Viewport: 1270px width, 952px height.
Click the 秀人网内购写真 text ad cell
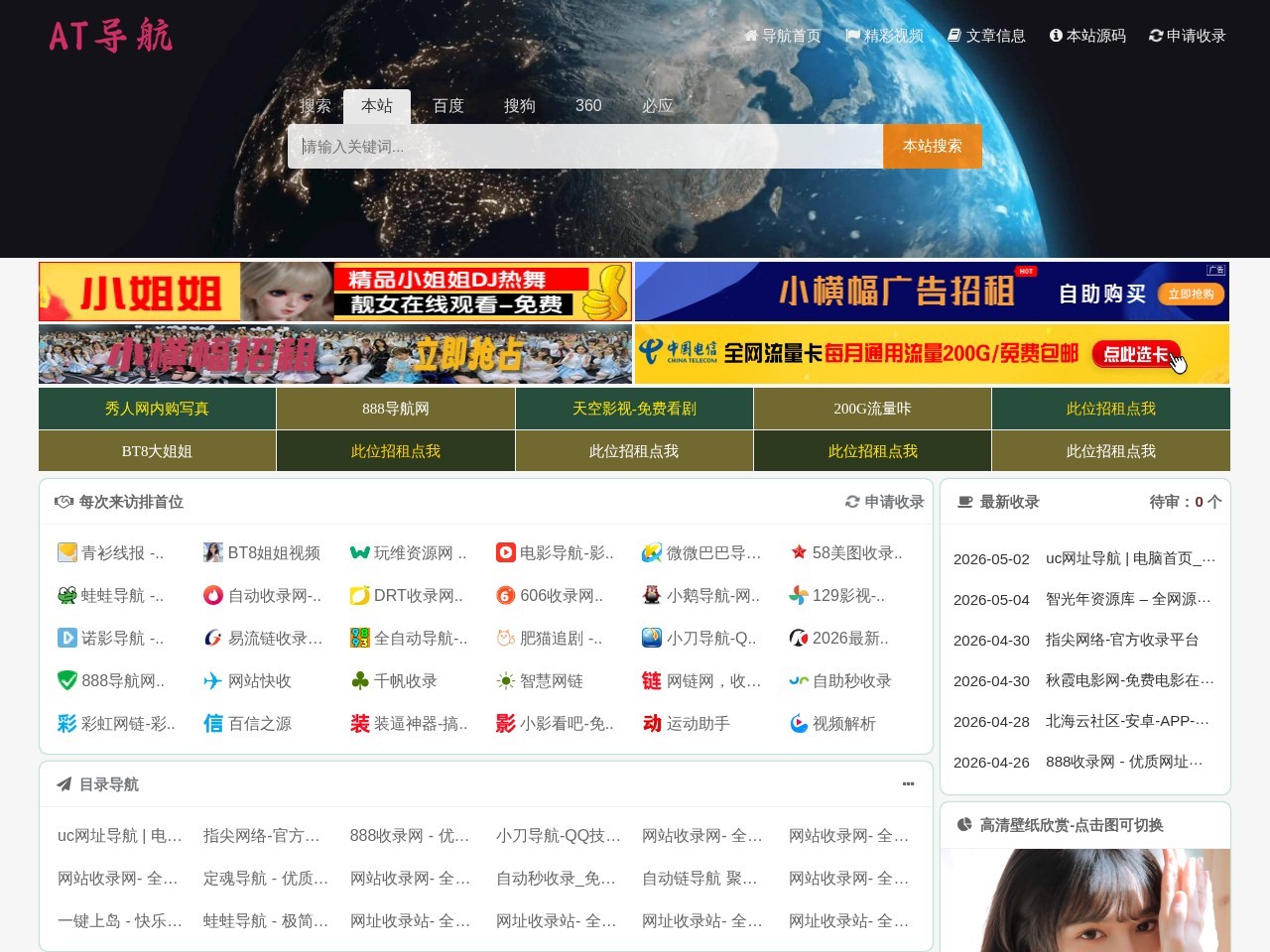tap(157, 409)
